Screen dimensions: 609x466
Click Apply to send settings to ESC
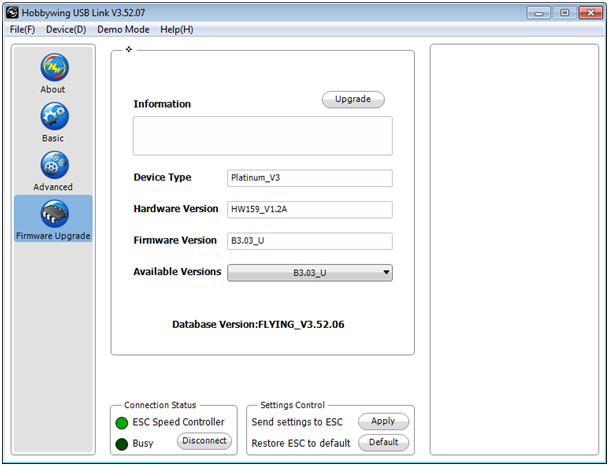[383, 422]
